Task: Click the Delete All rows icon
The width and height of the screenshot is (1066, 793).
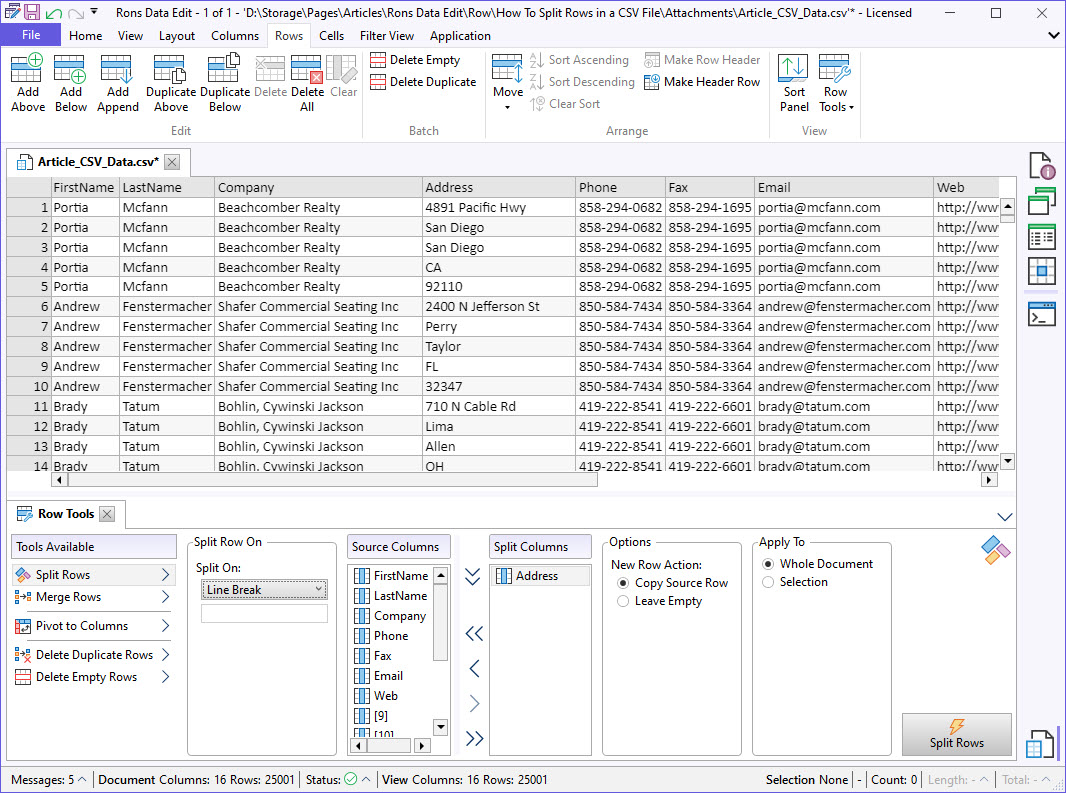Action: [x=306, y=72]
